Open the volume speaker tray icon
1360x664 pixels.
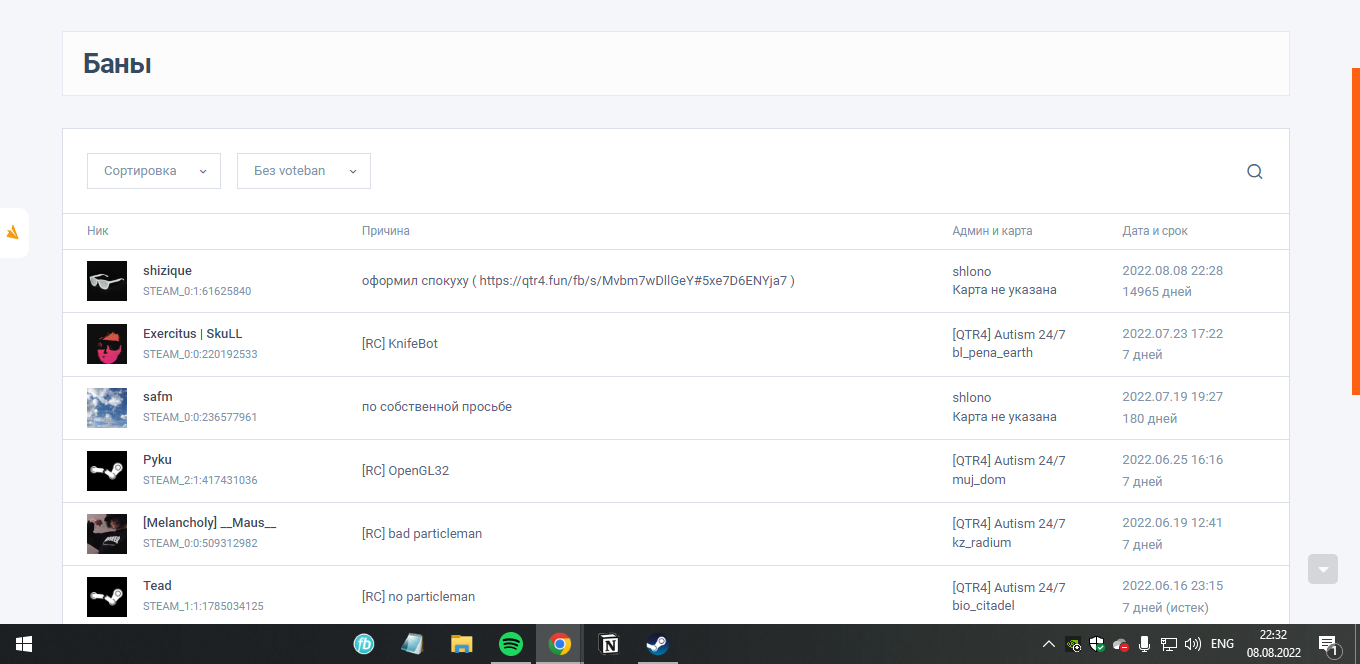[1192, 644]
